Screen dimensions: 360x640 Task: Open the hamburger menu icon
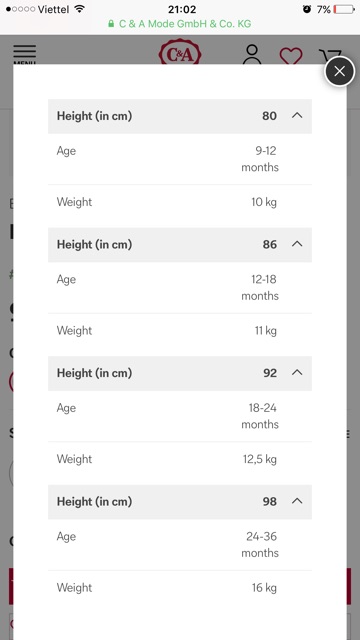(24, 54)
